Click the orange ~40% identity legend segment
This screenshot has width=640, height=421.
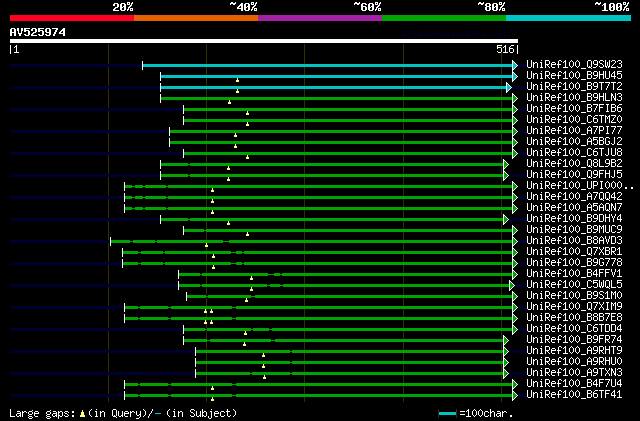point(196,18)
